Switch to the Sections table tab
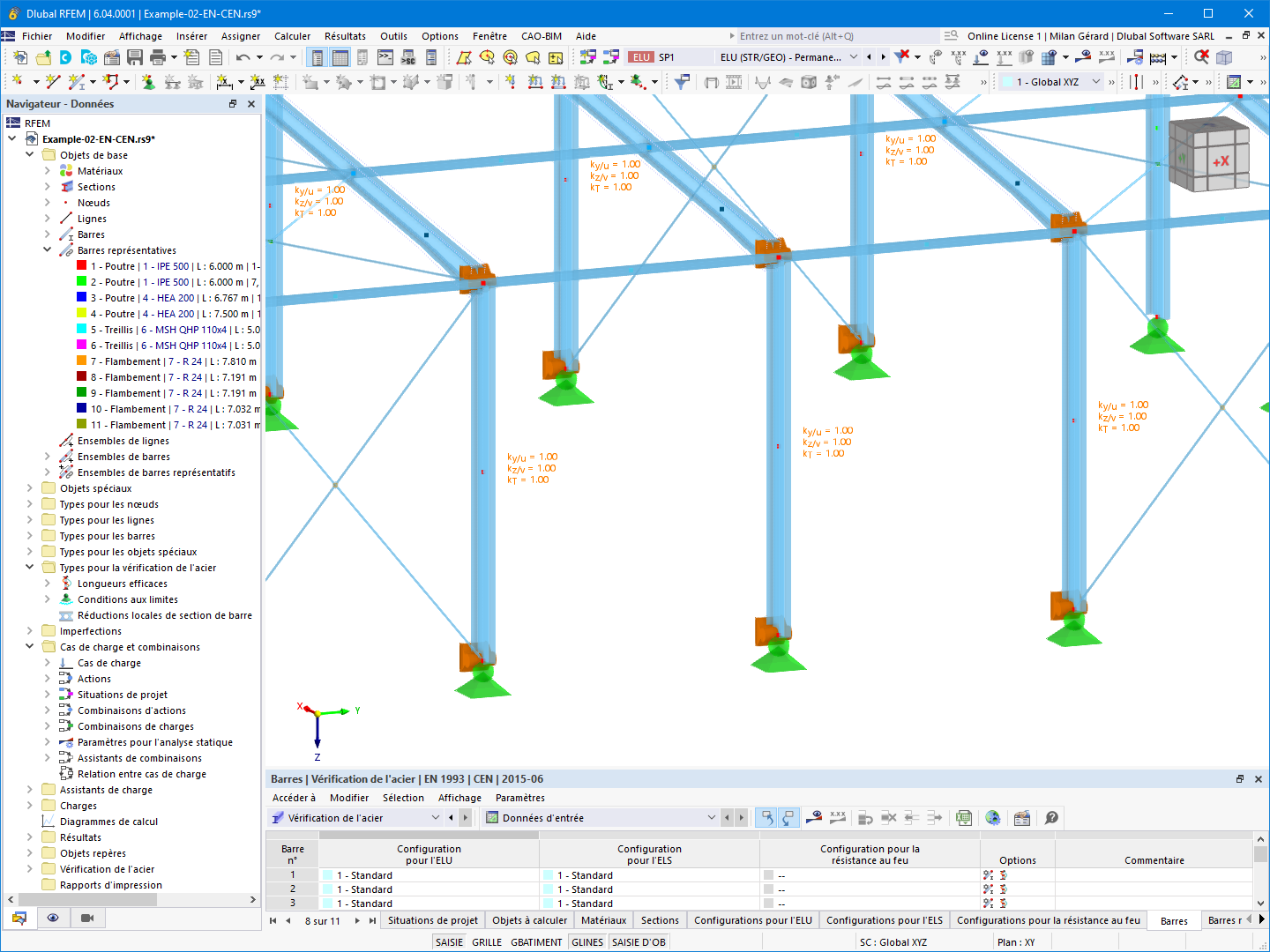 click(660, 920)
